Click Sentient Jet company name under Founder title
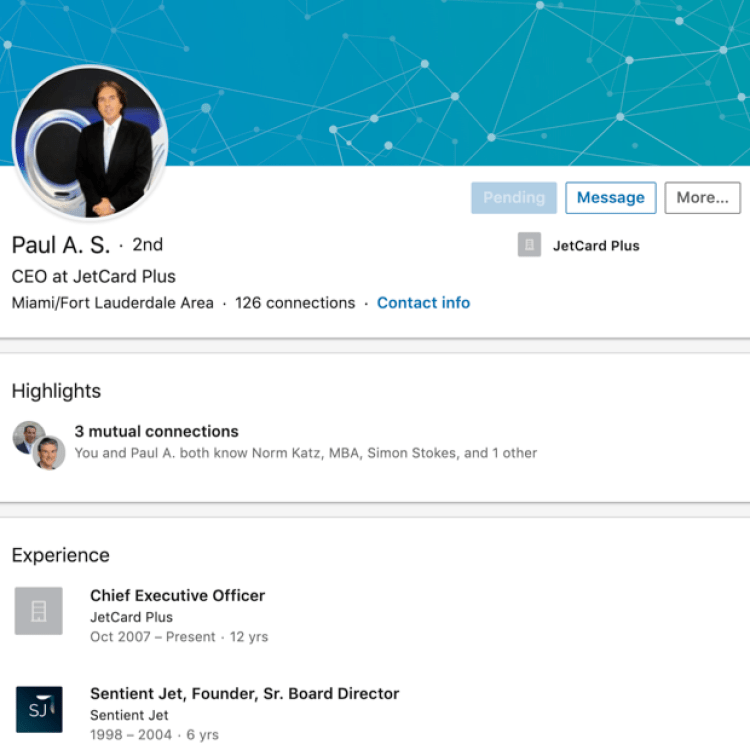 (129, 715)
